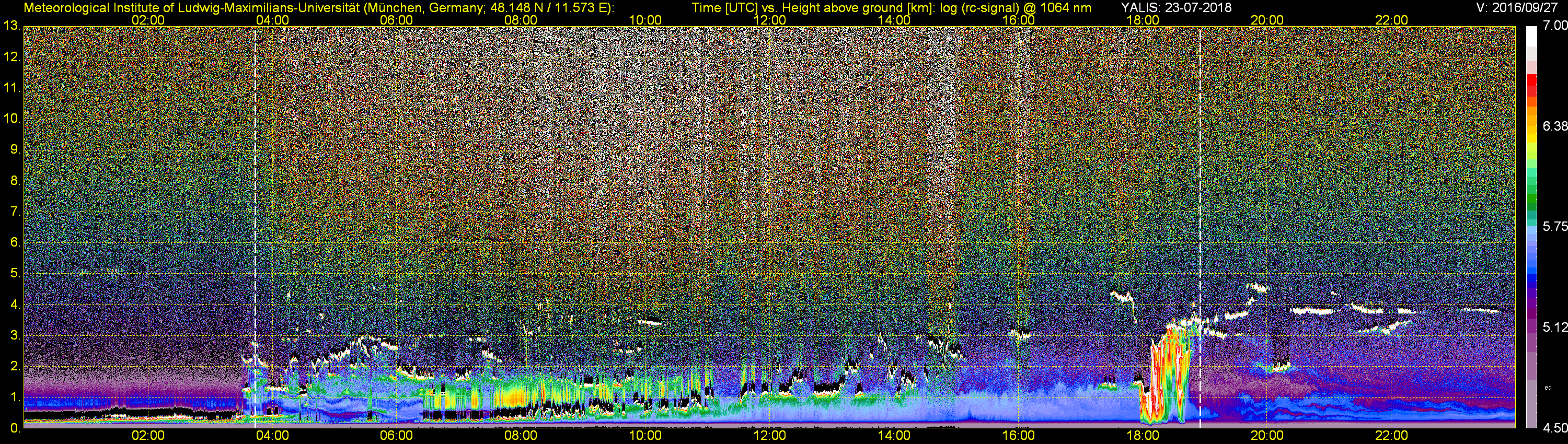Select the 3 km height axis label

click(x=15, y=336)
